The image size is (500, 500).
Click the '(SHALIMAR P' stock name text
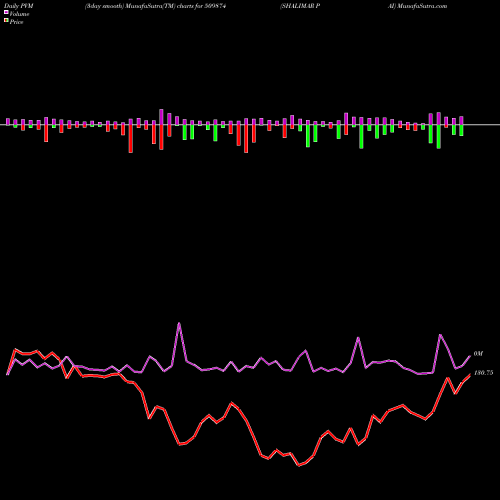pyautogui.click(x=300, y=6)
